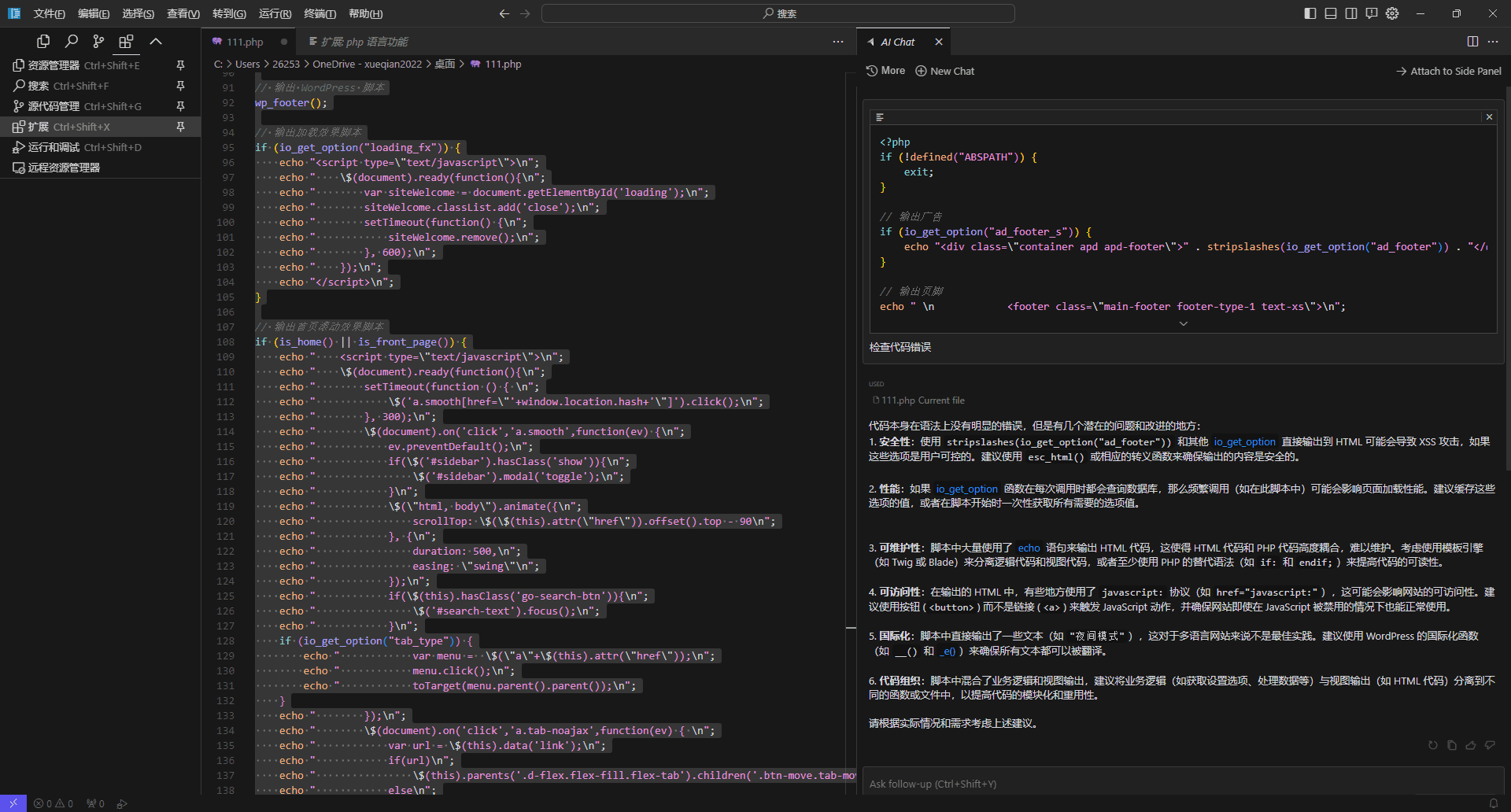Switch to the 扩展 php 语言功能 tab
The width and height of the screenshot is (1511, 812).
(x=359, y=42)
